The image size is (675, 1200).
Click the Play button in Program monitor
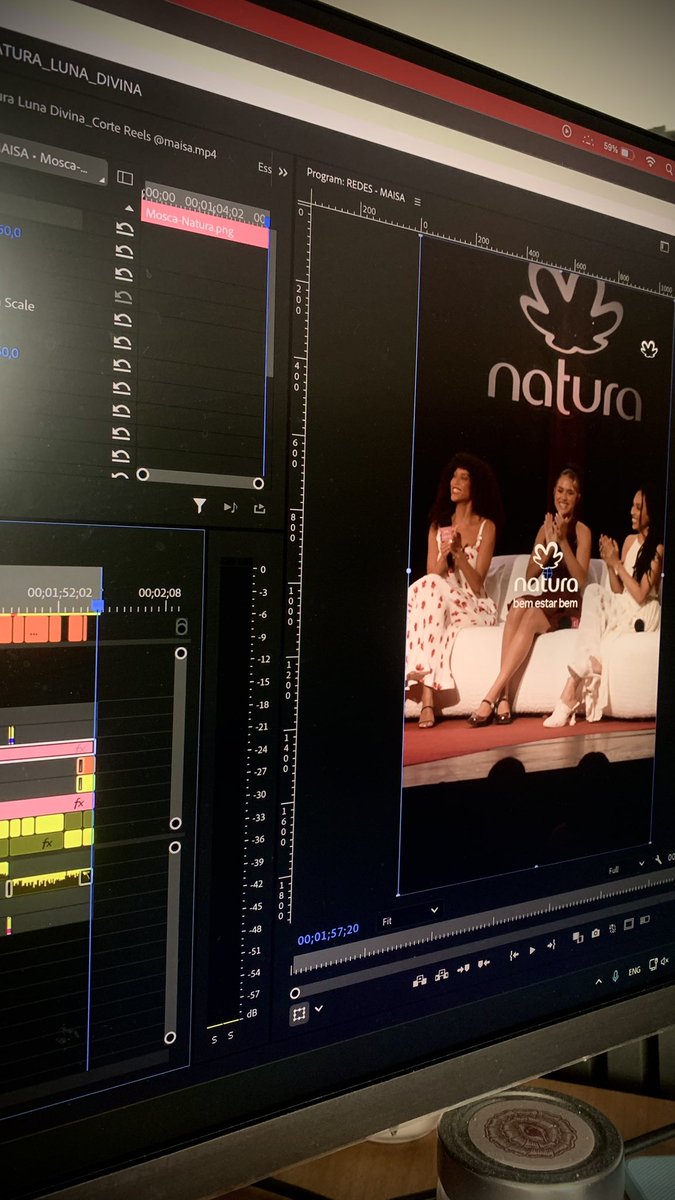[x=532, y=951]
